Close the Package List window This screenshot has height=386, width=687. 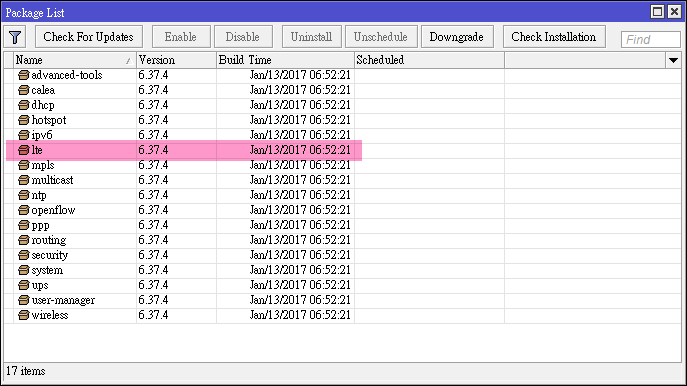click(x=675, y=12)
